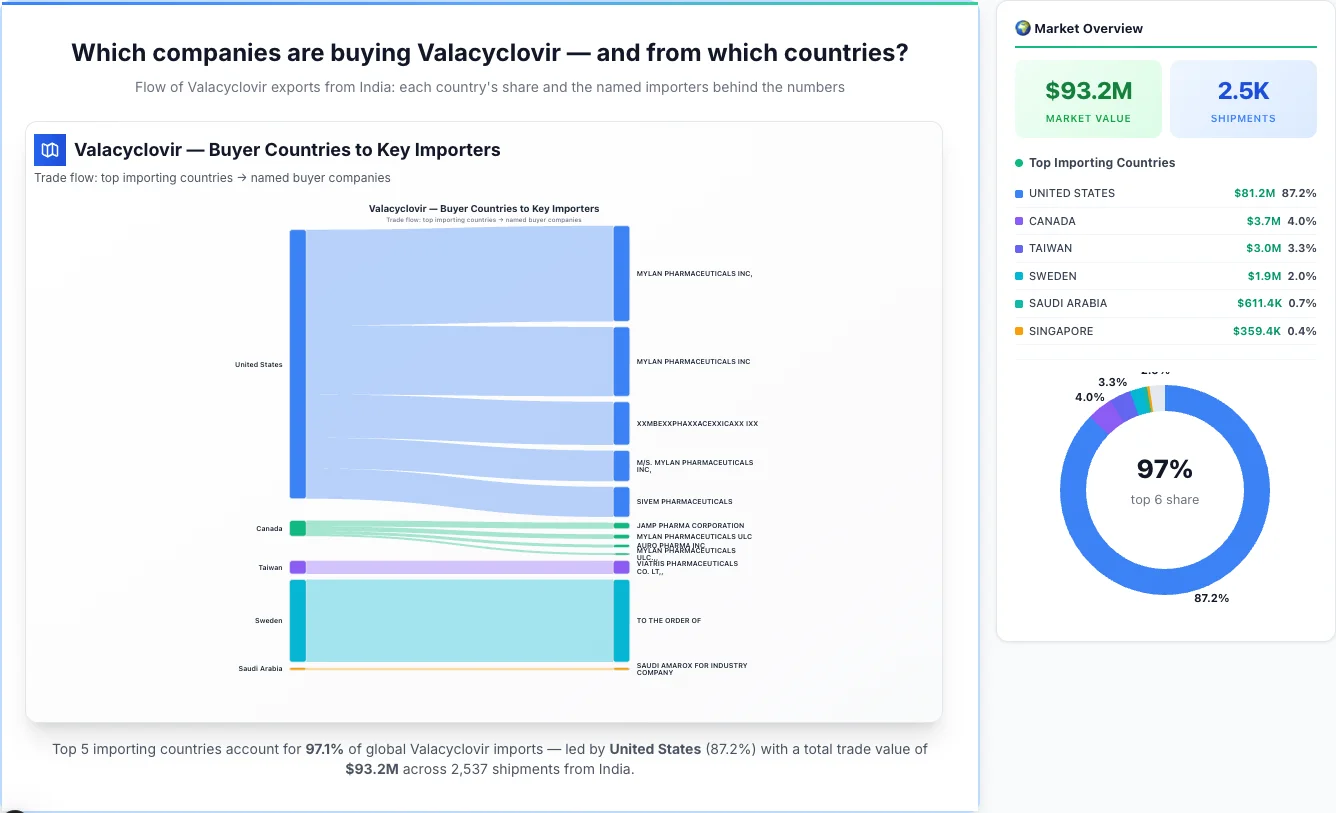Click the teal Sweden legend marker

point(1017,276)
